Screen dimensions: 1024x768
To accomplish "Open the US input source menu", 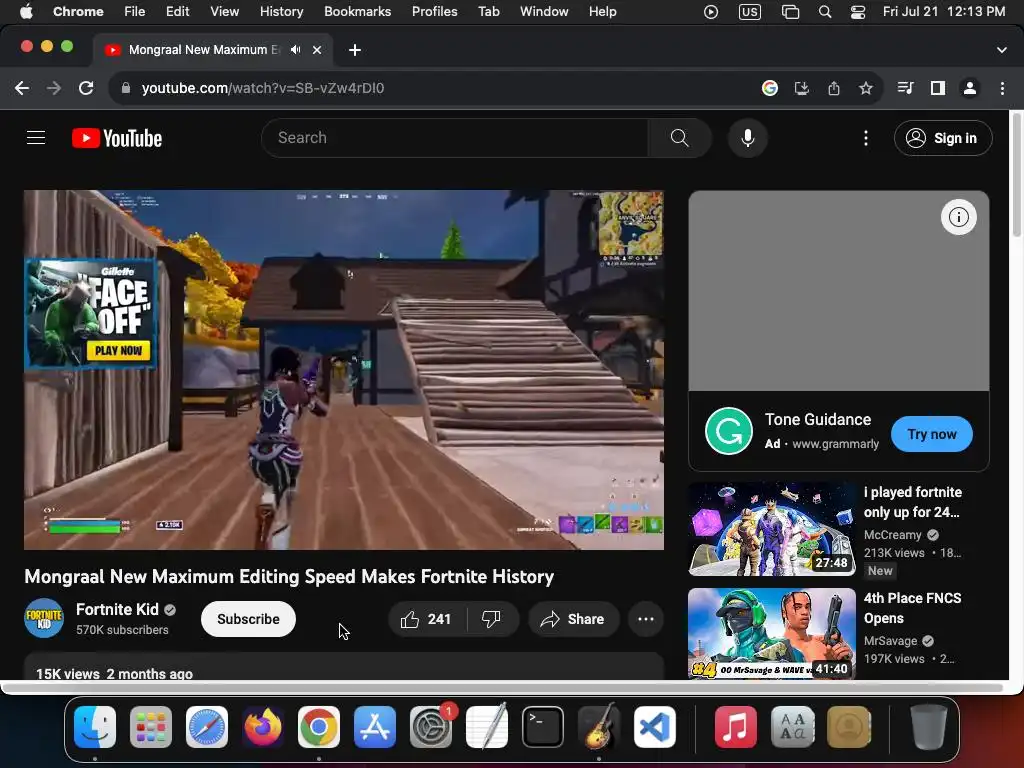I will click(750, 12).
